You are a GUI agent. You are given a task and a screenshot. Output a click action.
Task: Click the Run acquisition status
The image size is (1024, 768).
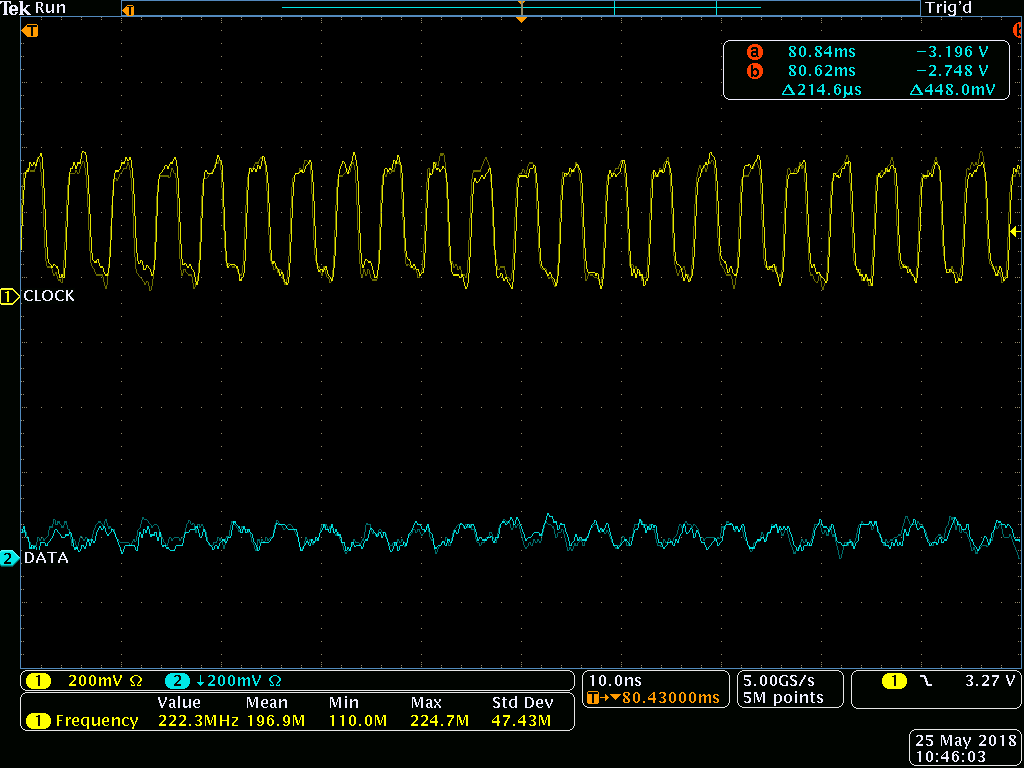point(50,8)
